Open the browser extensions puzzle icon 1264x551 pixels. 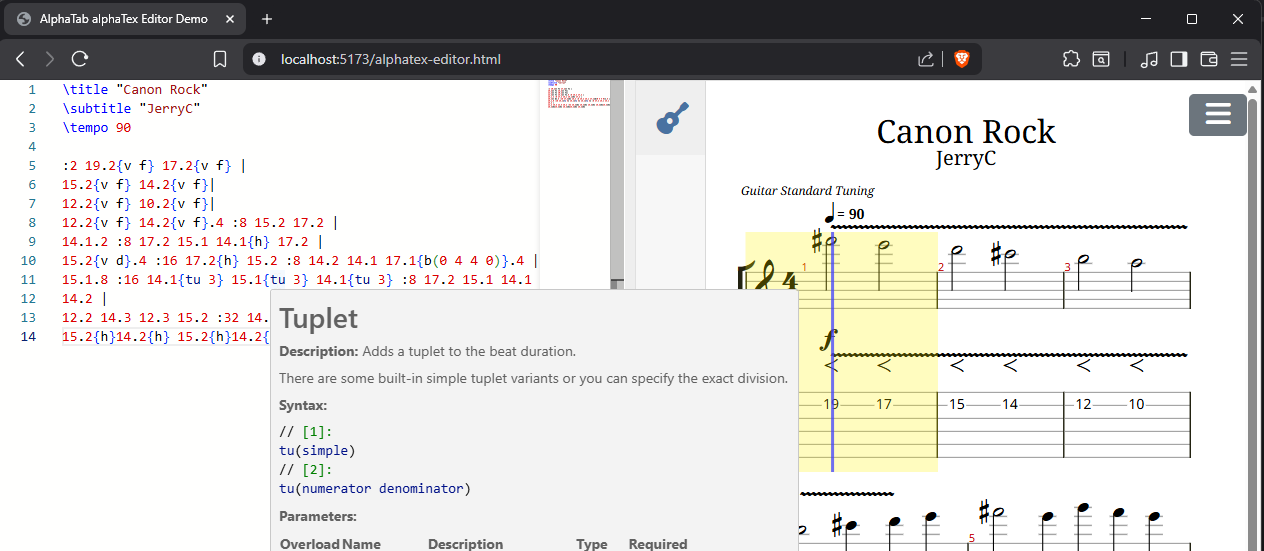tap(1071, 59)
